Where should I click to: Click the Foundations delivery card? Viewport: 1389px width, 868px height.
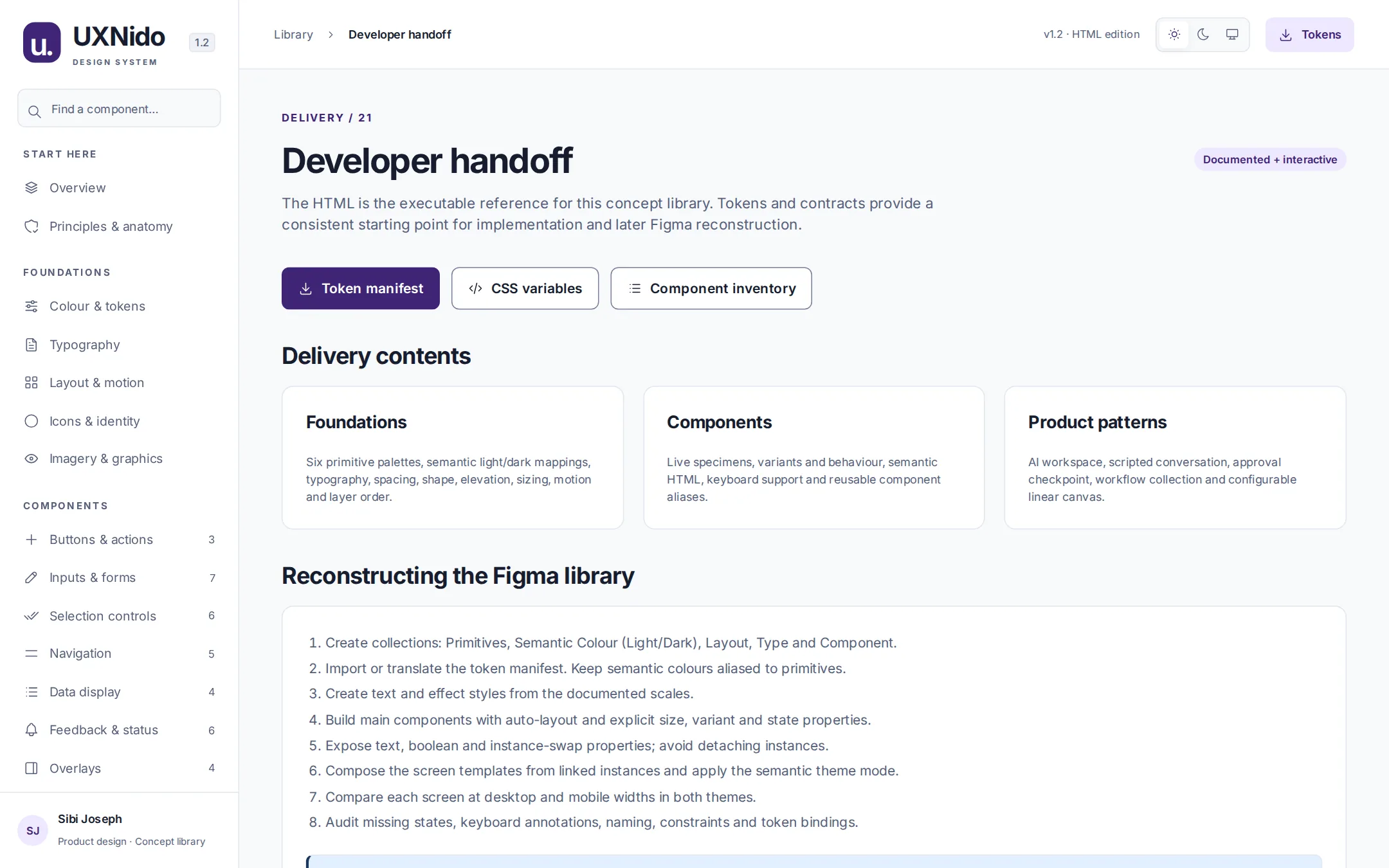(x=453, y=458)
